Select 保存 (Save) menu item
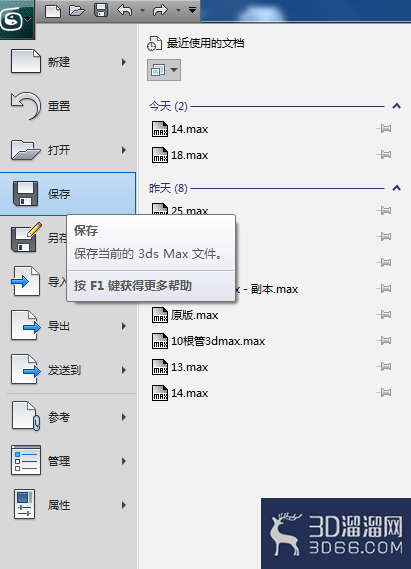The width and height of the screenshot is (411, 569). (x=68, y=194)
